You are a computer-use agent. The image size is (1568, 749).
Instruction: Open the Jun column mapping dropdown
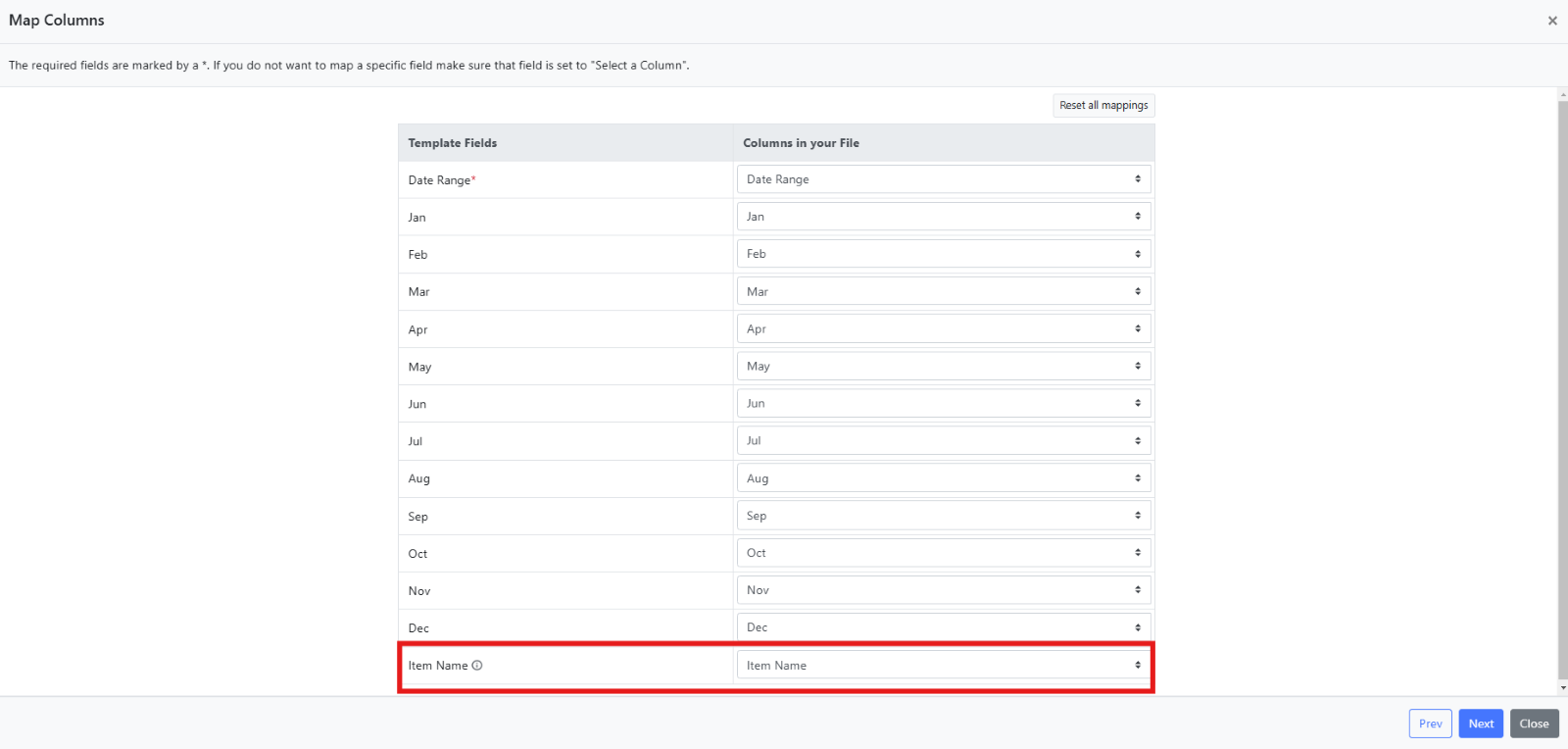pyautogui.click(x=944, y=403)
